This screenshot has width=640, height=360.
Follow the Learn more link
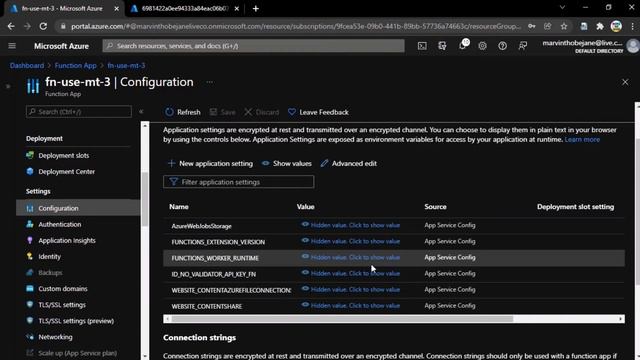pyautogui.click(x=582, y=140)
